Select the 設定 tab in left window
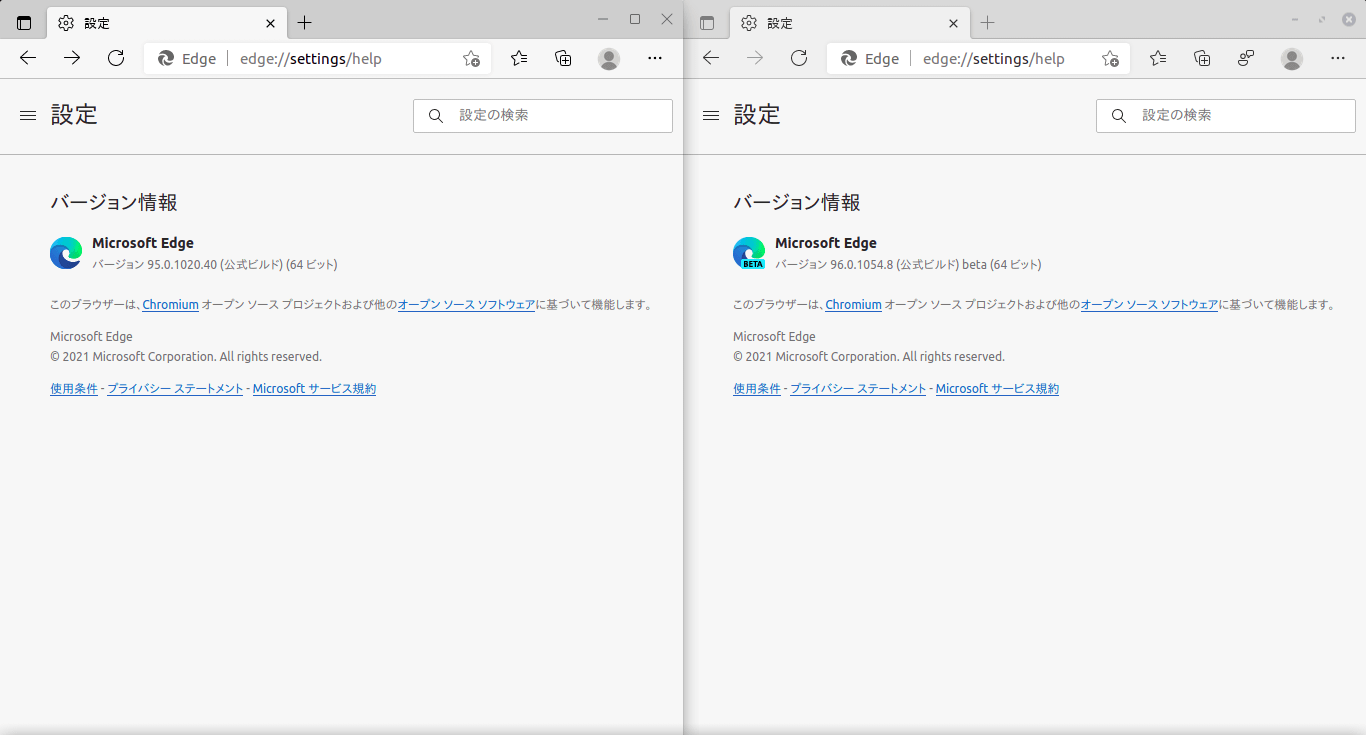The width and height of the screenshot is (1366, 735). [167, 23]
